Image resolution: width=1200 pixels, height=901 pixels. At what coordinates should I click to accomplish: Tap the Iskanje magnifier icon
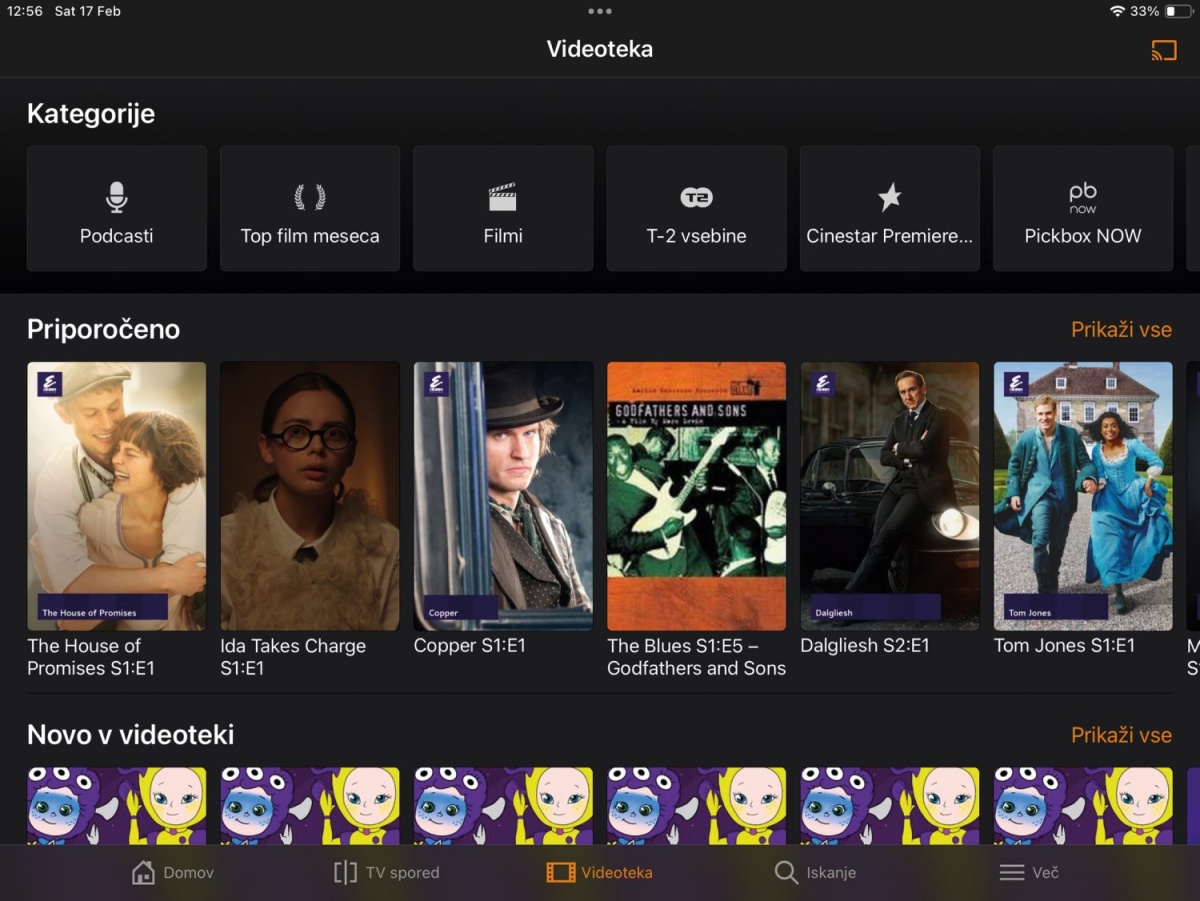(786, 872)
